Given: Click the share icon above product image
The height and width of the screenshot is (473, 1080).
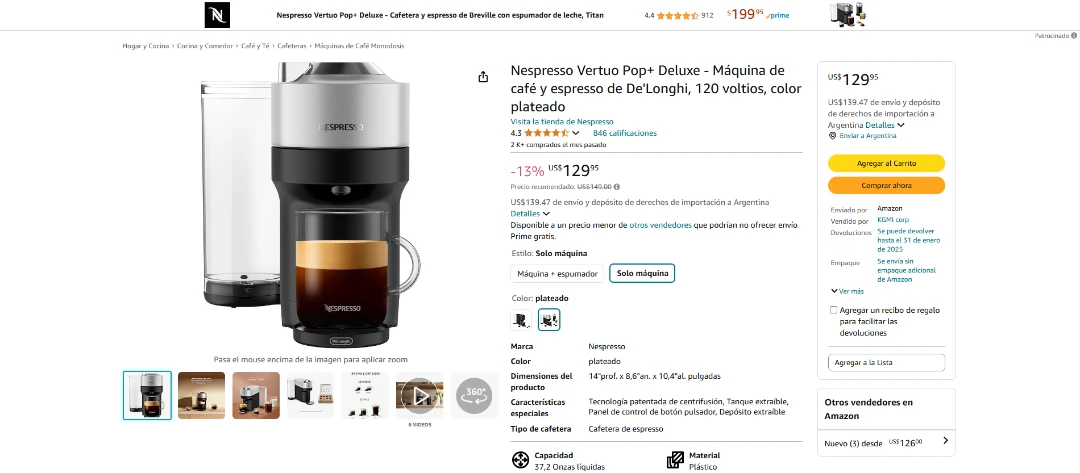Looking at the screenshot, I should (x=483, y=77).
